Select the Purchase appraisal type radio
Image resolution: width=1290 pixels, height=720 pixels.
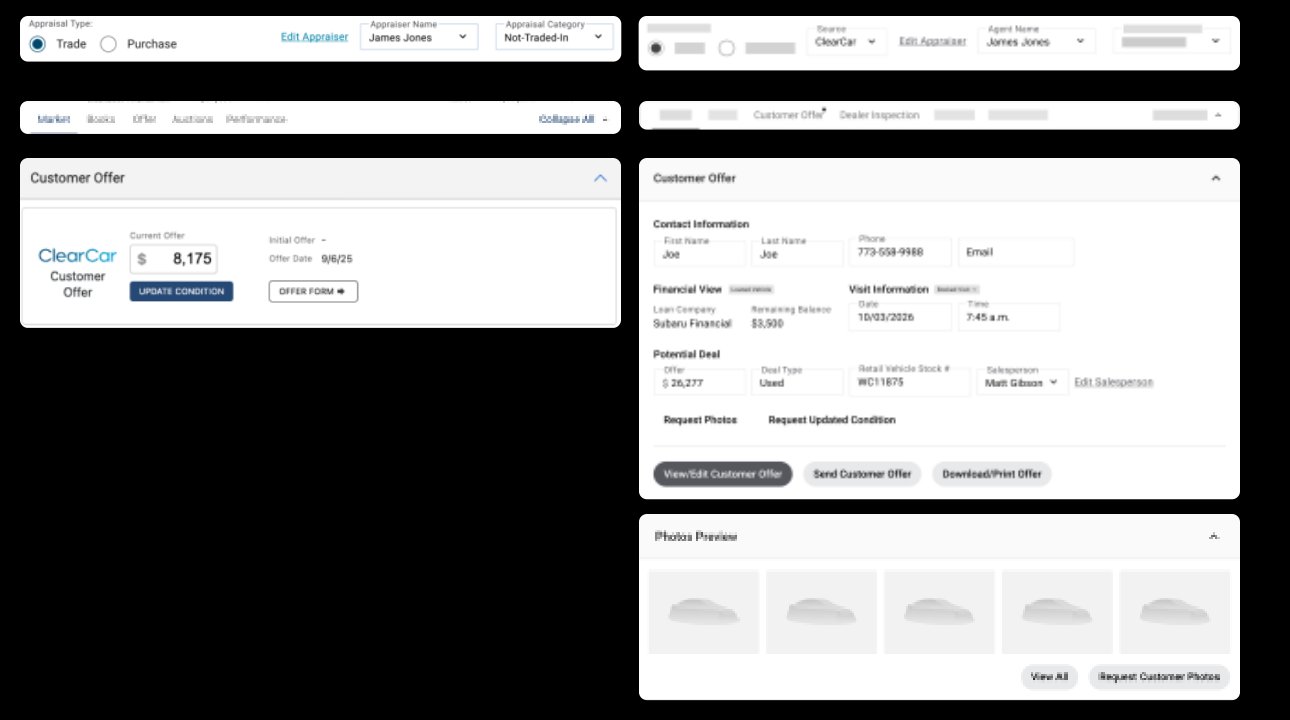tap(109, 44)
